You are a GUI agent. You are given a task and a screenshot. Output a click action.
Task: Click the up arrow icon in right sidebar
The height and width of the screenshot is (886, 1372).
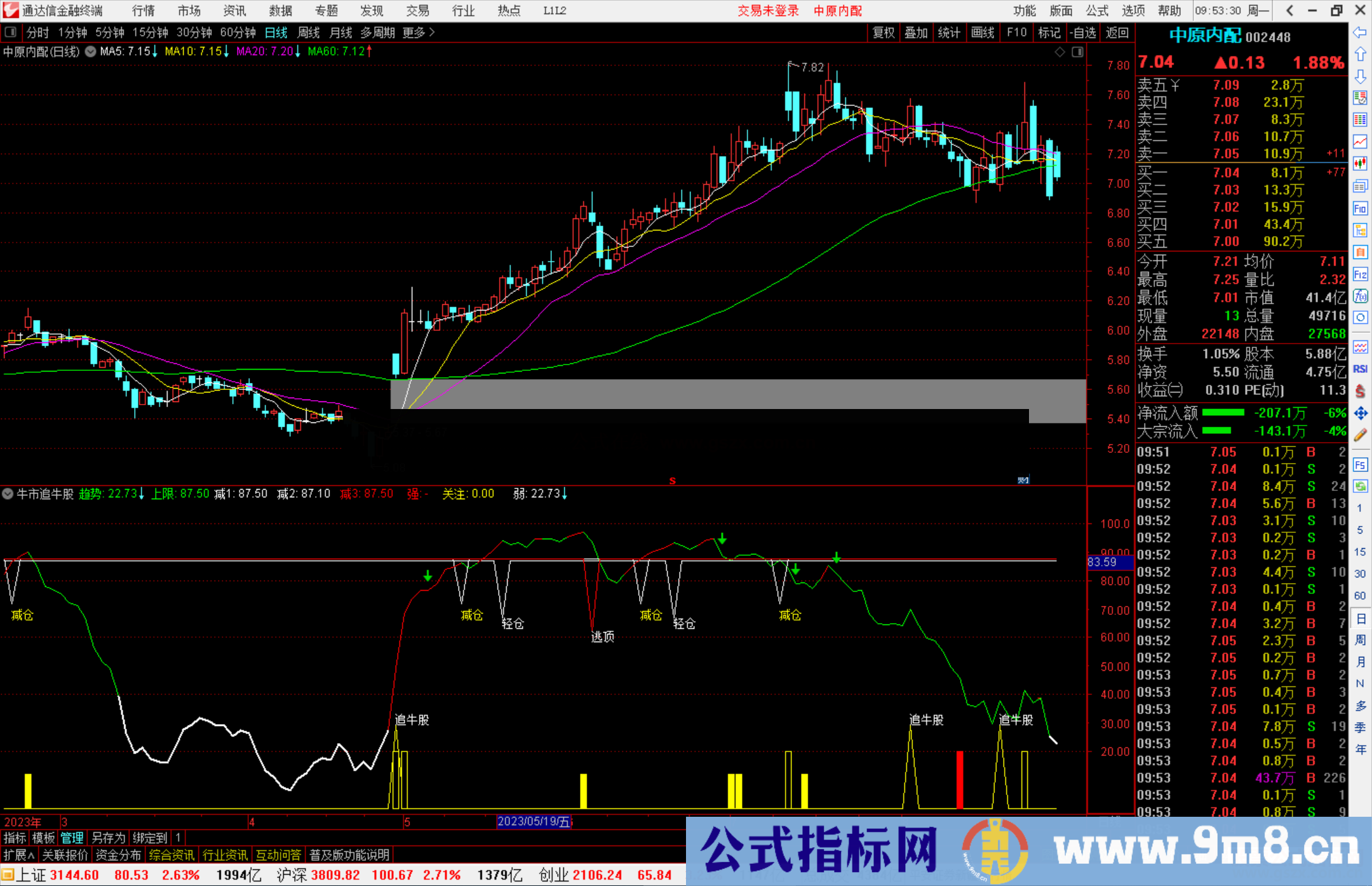[x=1360, y=55]
